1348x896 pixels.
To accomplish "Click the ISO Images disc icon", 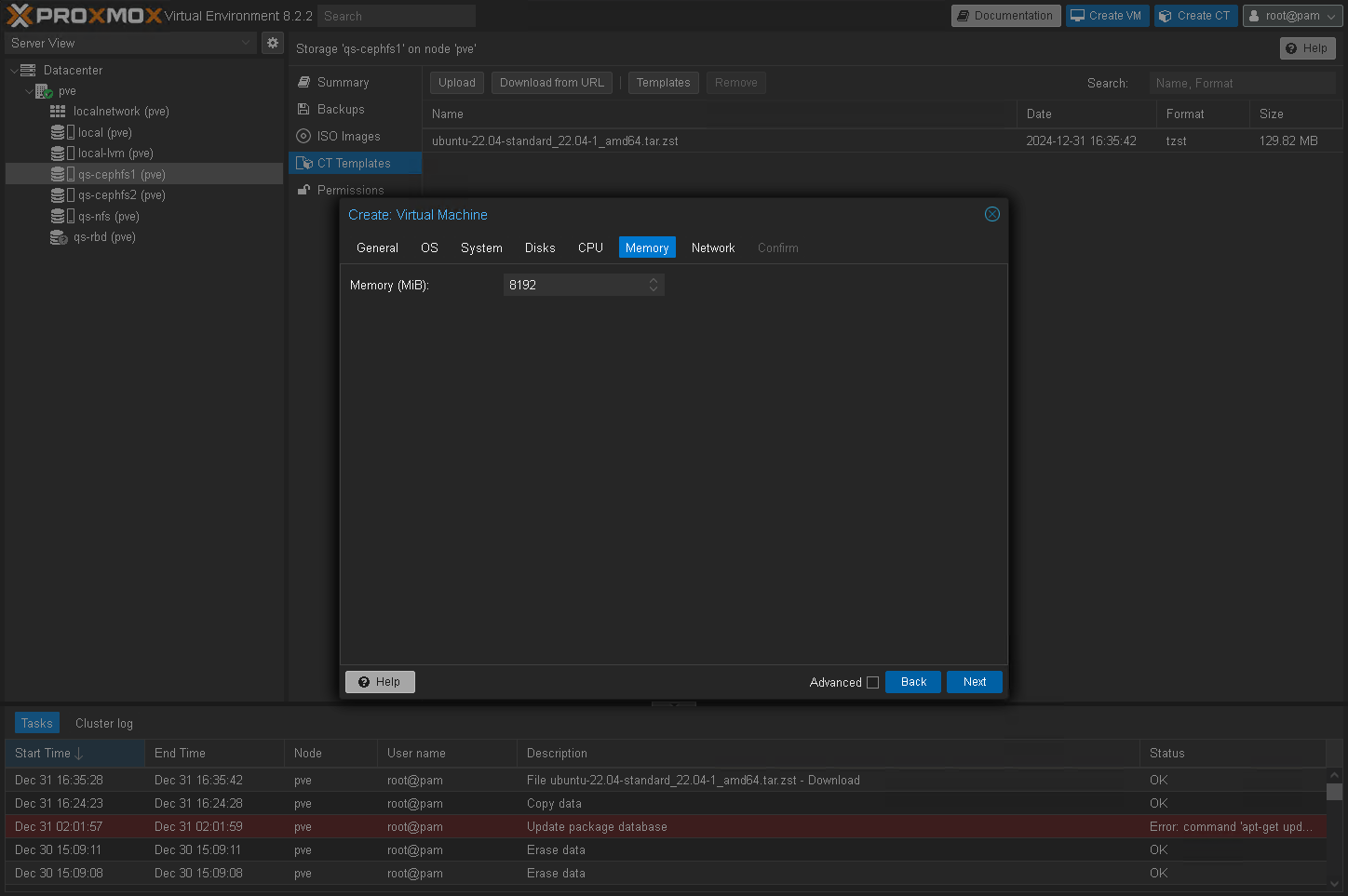I will coord(303,137).
